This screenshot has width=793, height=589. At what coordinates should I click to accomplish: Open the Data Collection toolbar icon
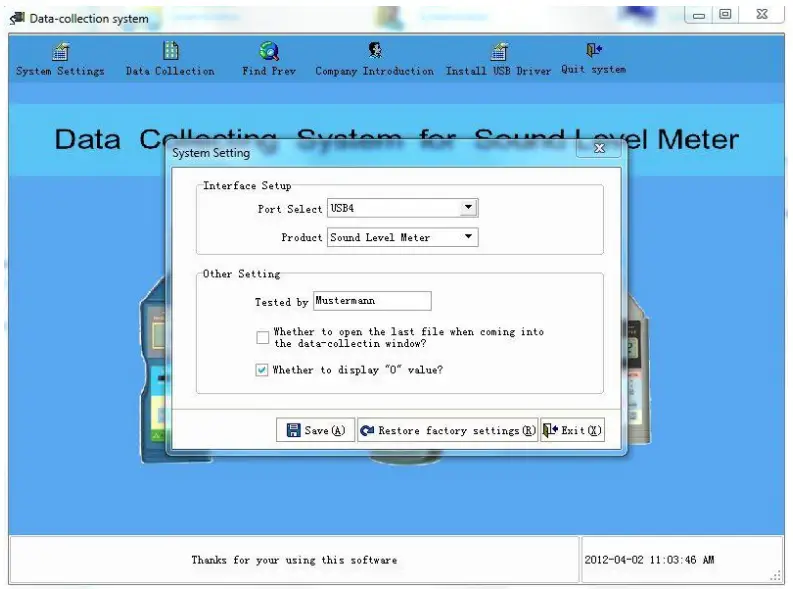pyautogui.click(x=171, y=51)
